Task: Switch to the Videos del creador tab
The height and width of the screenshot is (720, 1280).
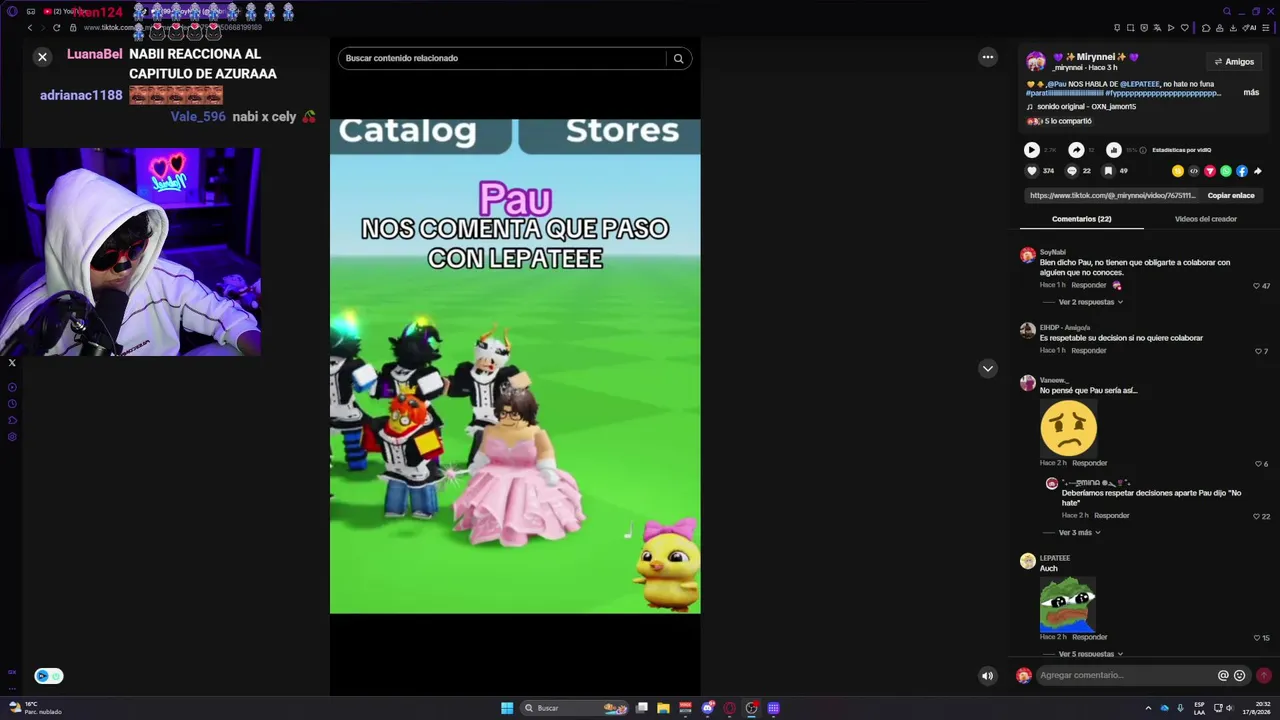Action: point(1205,219)
